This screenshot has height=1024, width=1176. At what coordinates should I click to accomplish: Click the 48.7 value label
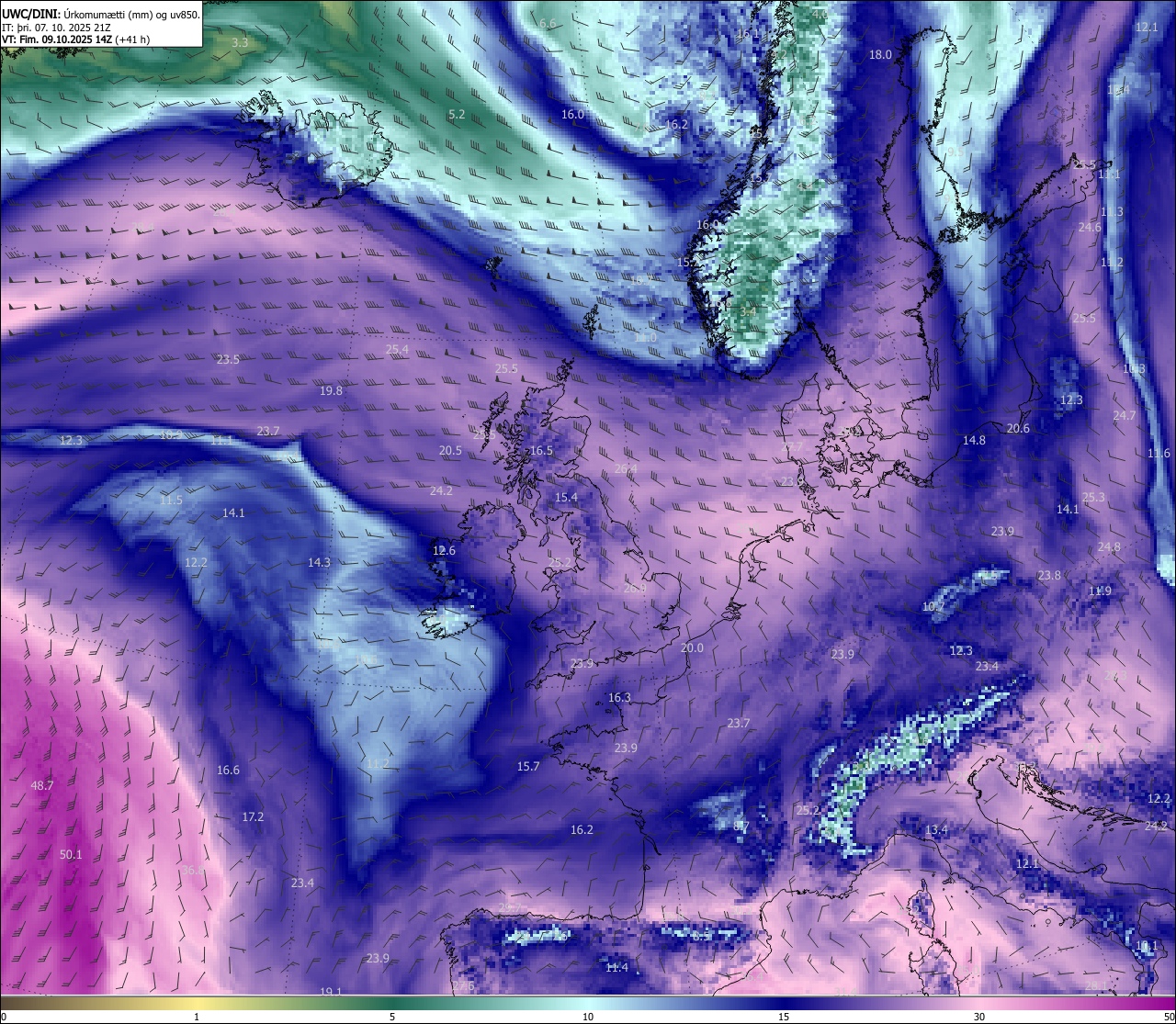[42, 785]
